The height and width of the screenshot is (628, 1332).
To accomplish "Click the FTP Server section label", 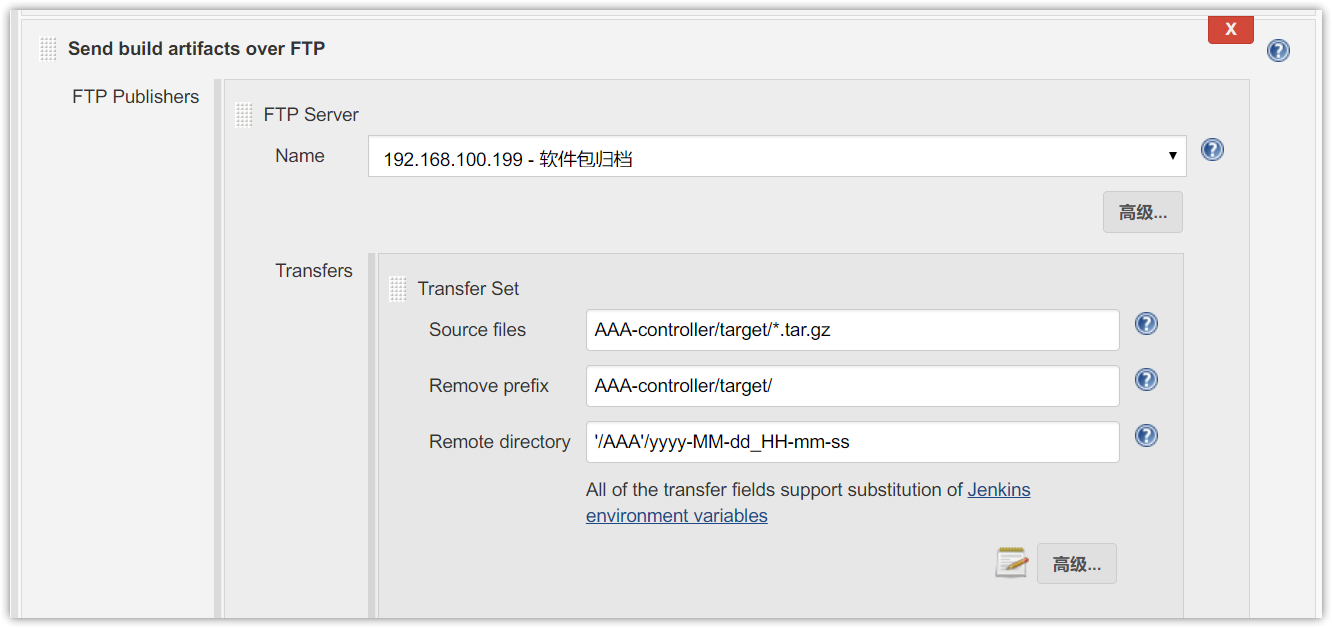I will point(311,115).
